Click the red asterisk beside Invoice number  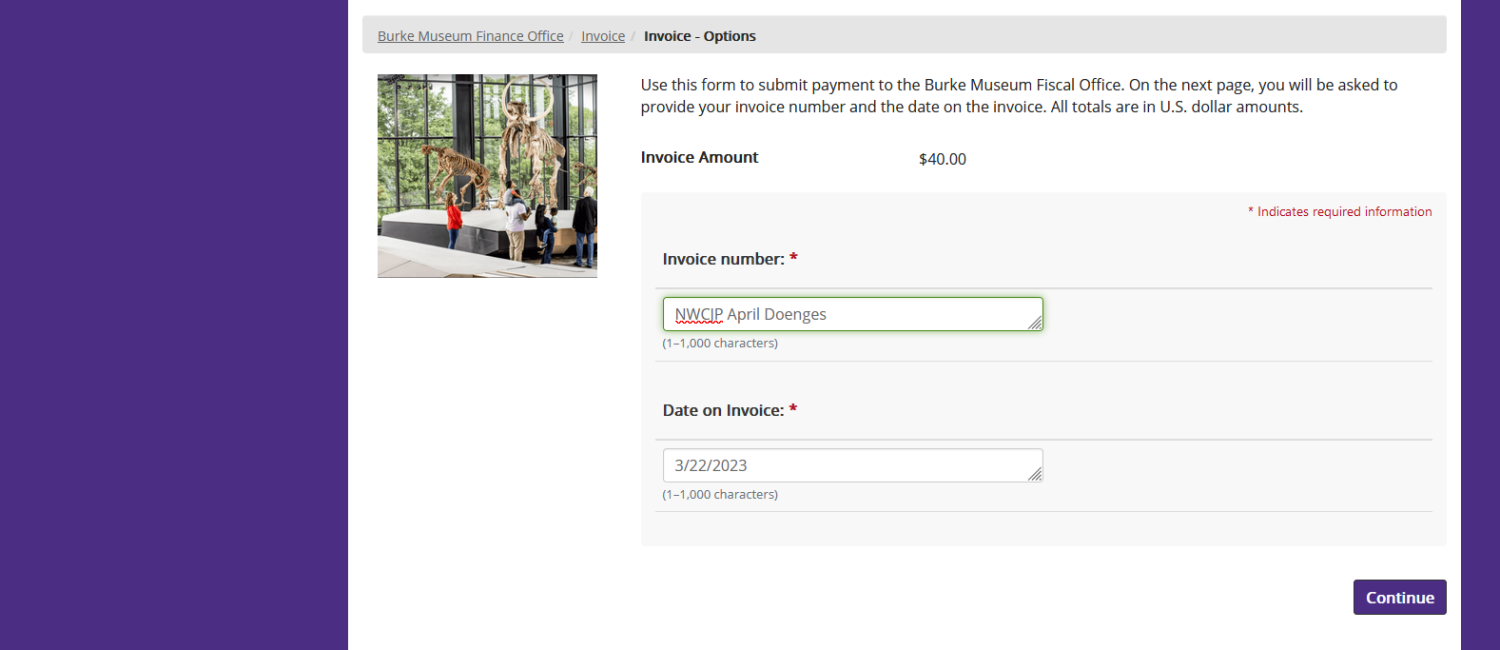point(793,259)
